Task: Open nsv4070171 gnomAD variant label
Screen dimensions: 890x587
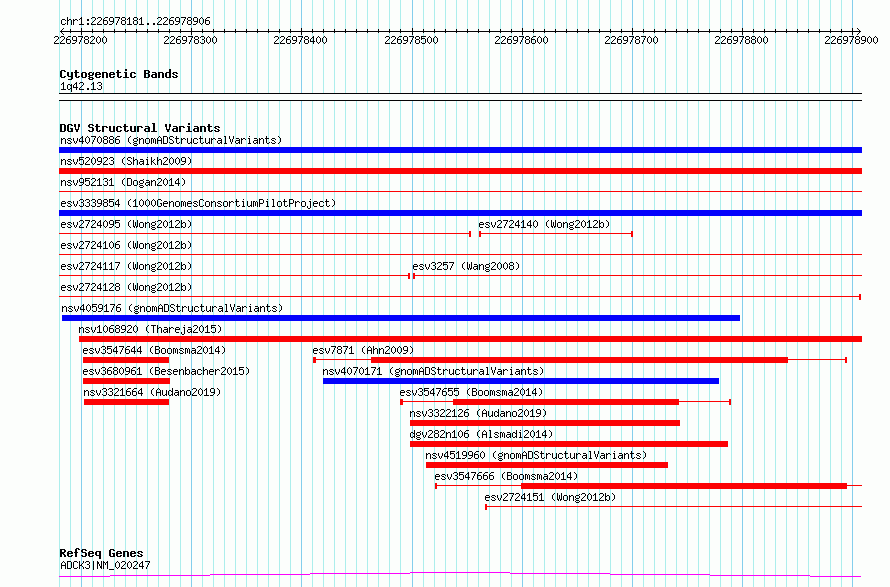Action: point(433,371)
